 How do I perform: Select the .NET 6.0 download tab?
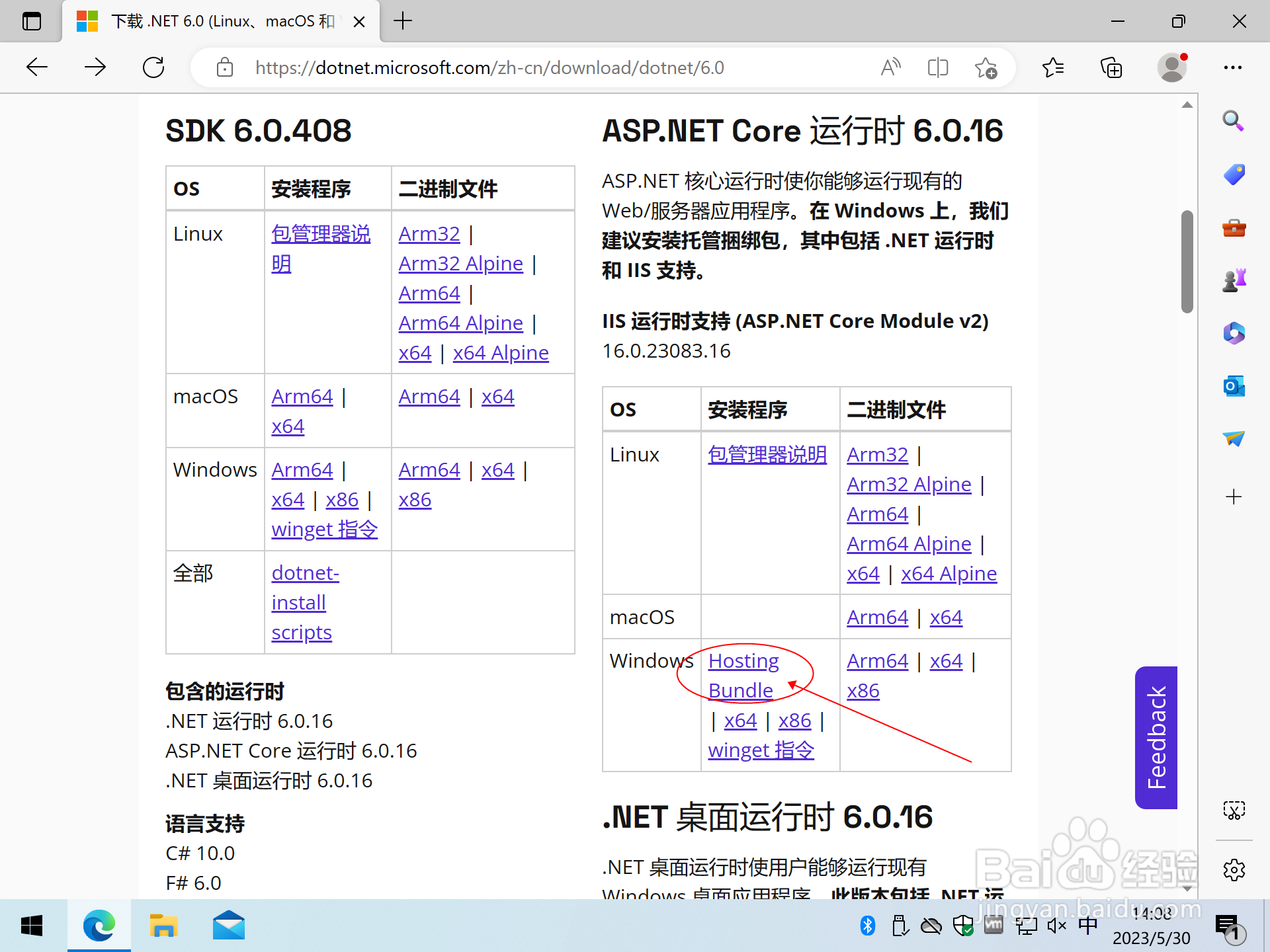(x=221, y=22)
